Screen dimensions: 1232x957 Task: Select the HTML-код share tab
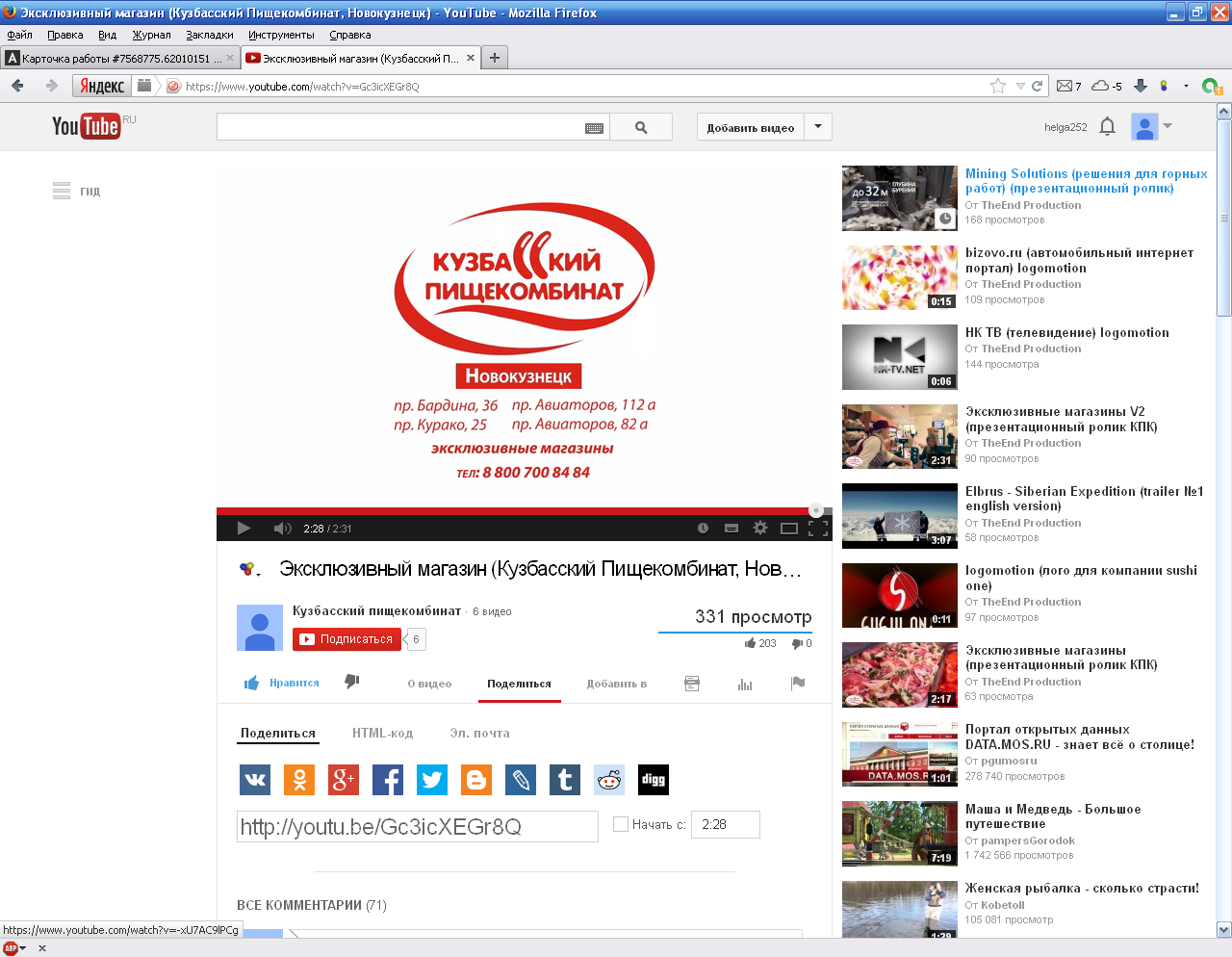click(382, 733)
